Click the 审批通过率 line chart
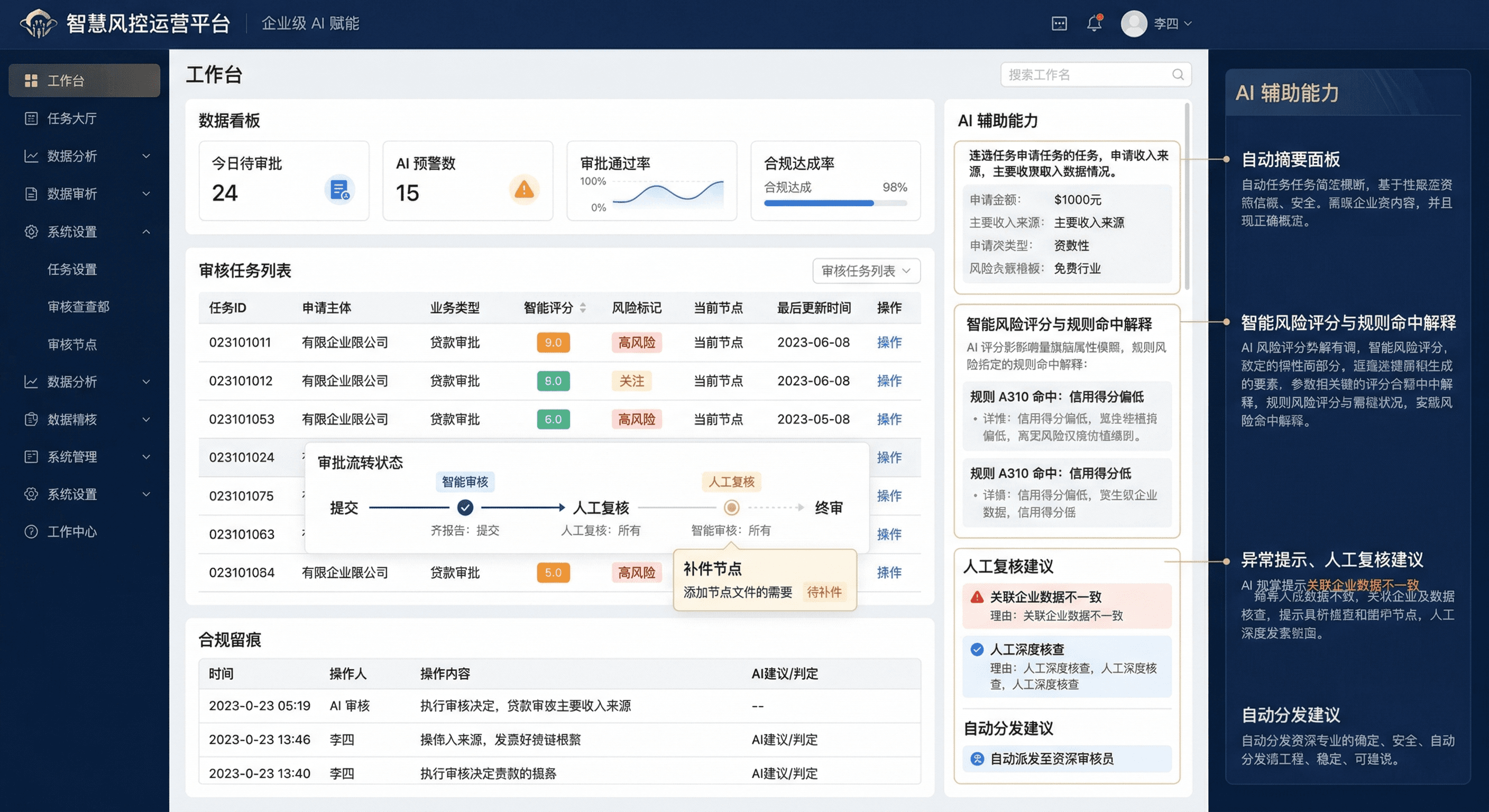The image size is (1489, 812). point(668,193)
